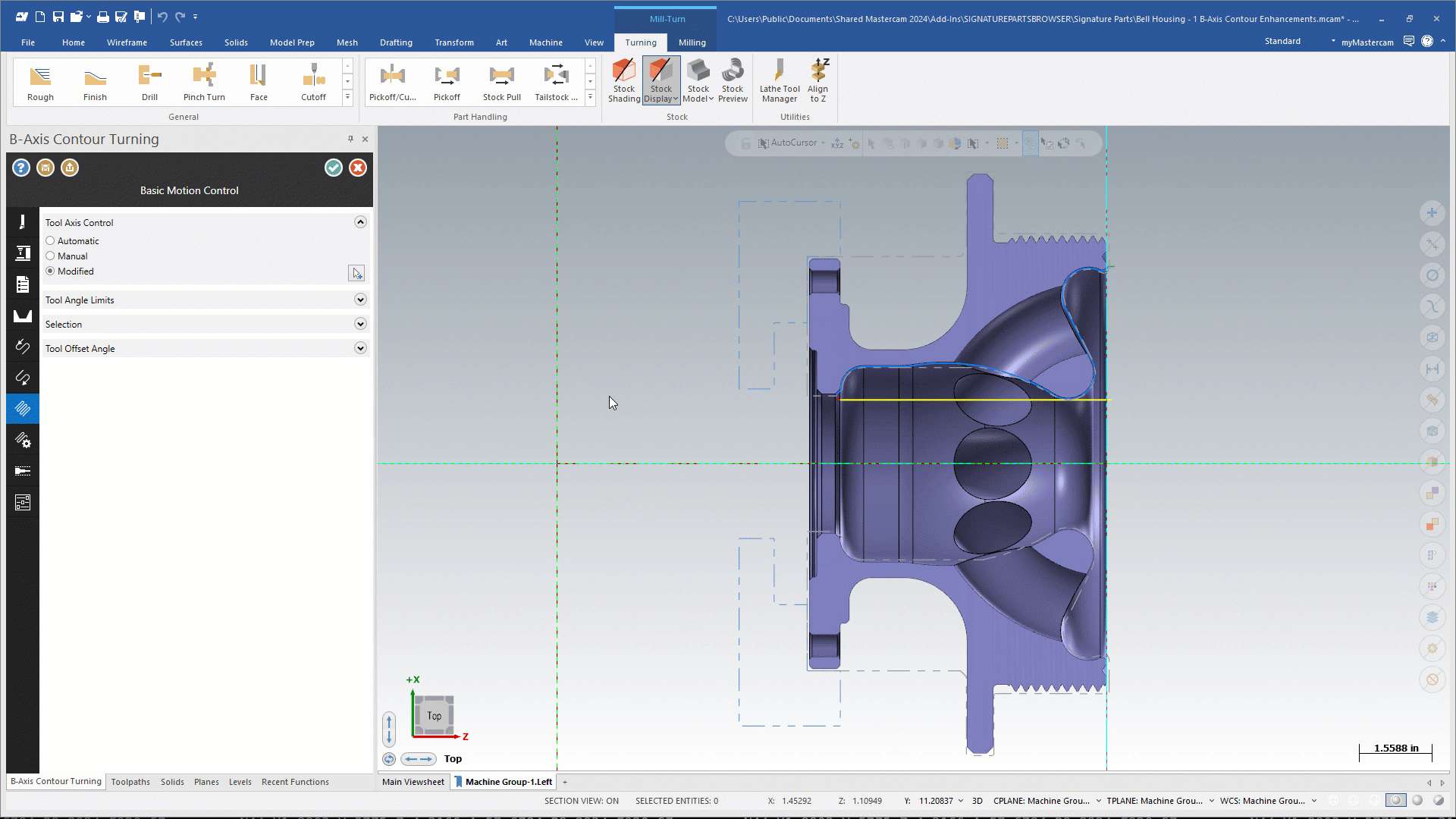Switch to the Toolpaths bottom tab
The image size is (1456, 819).
click(130, 781)
